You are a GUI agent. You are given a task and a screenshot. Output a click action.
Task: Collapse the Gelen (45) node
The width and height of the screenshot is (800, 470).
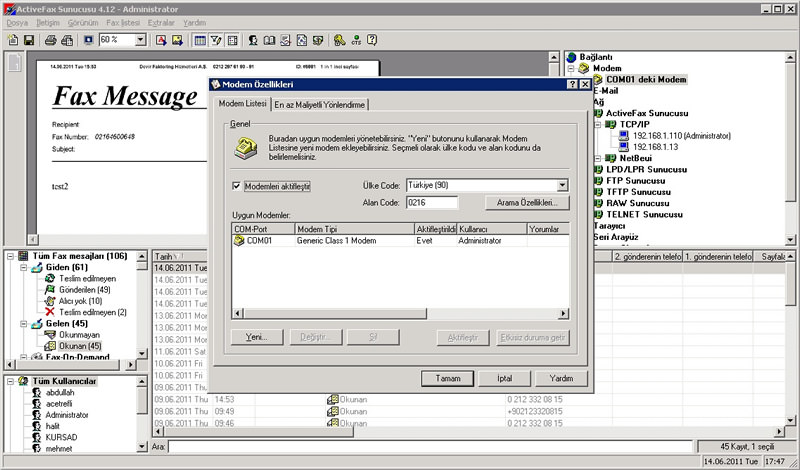coord(23,324)
